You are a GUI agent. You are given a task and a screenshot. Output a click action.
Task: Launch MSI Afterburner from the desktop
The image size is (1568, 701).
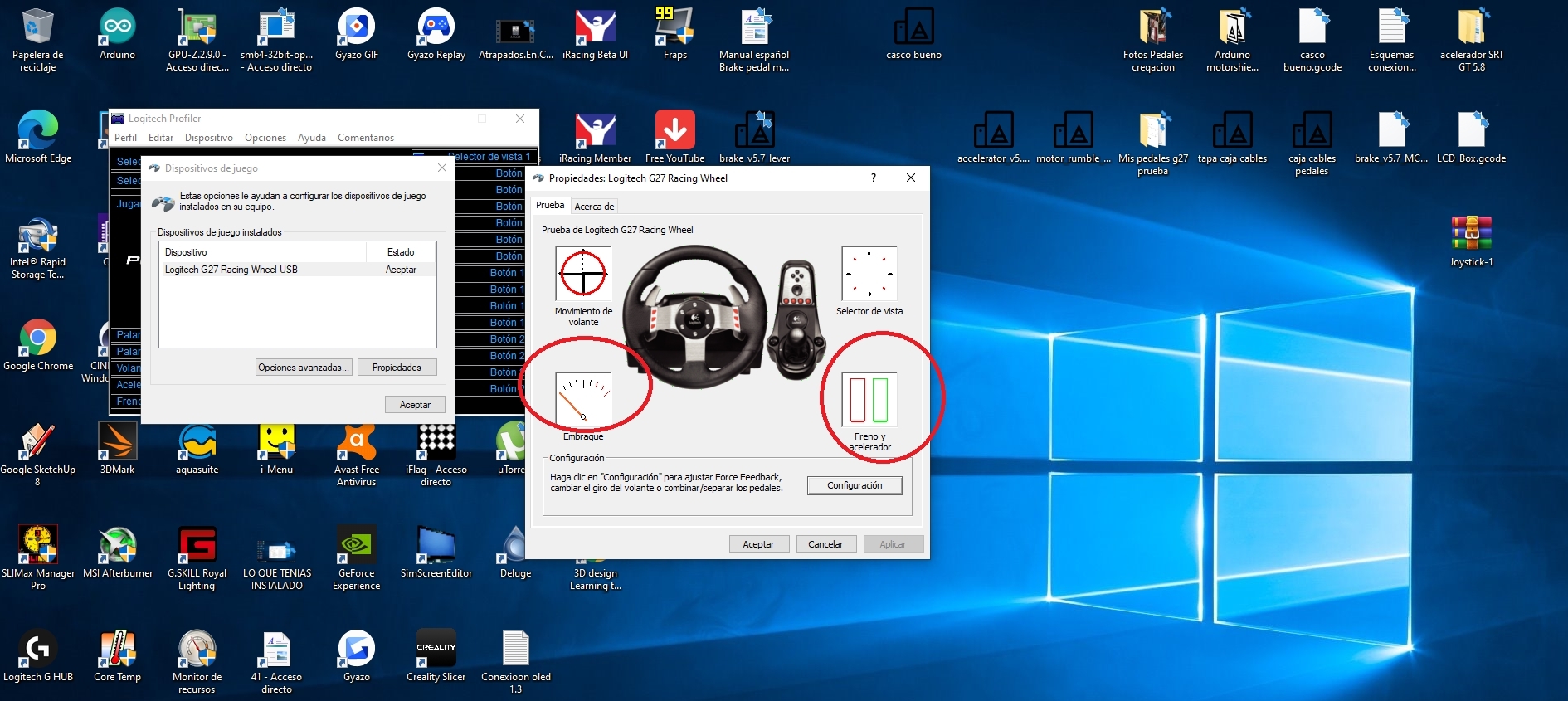(x=117, y=545)
